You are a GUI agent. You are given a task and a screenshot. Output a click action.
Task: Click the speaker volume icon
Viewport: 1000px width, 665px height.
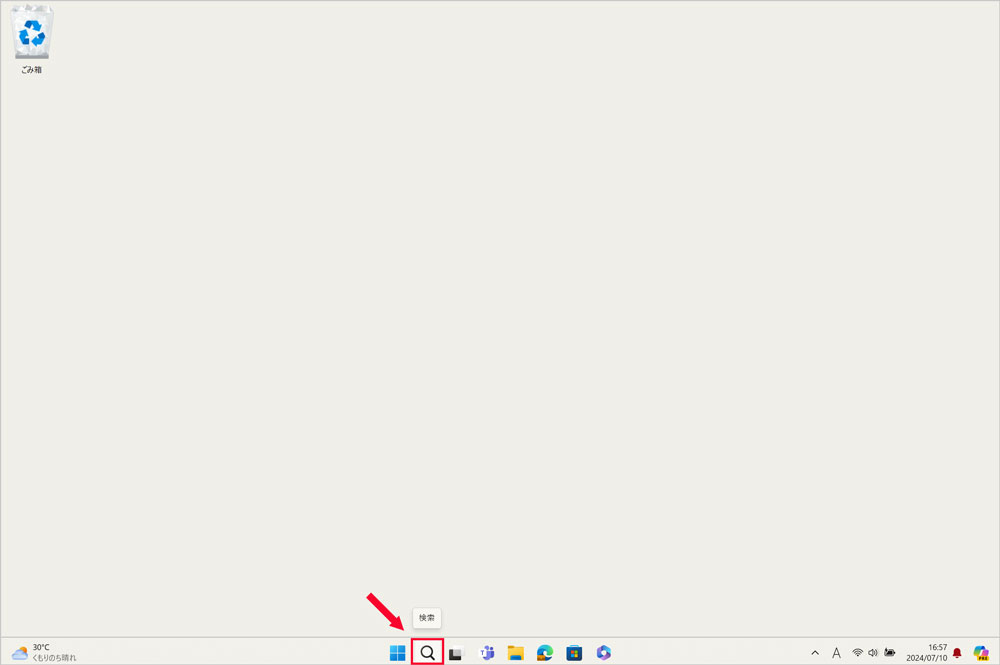(873, 653)
